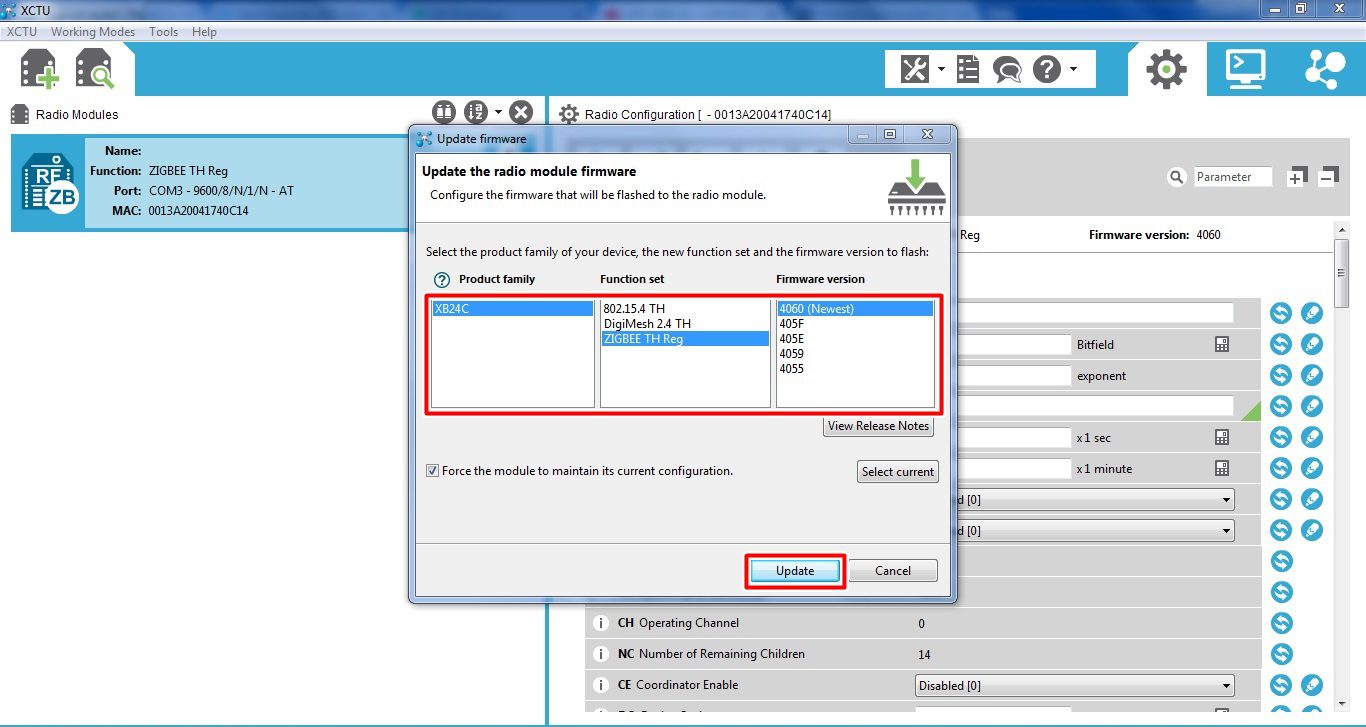1366x727 pixels.
Task: Remove all modules with the X icon
Action: click(521, 112)
